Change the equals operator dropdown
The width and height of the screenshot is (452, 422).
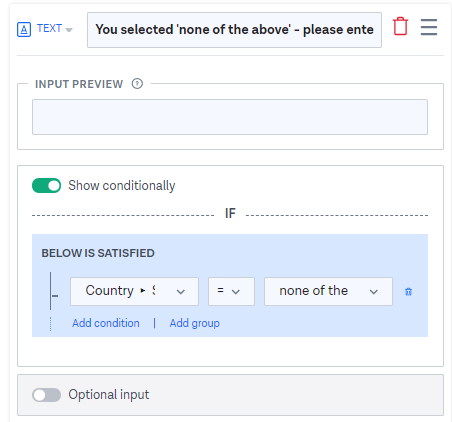click(x=231, y=291)
